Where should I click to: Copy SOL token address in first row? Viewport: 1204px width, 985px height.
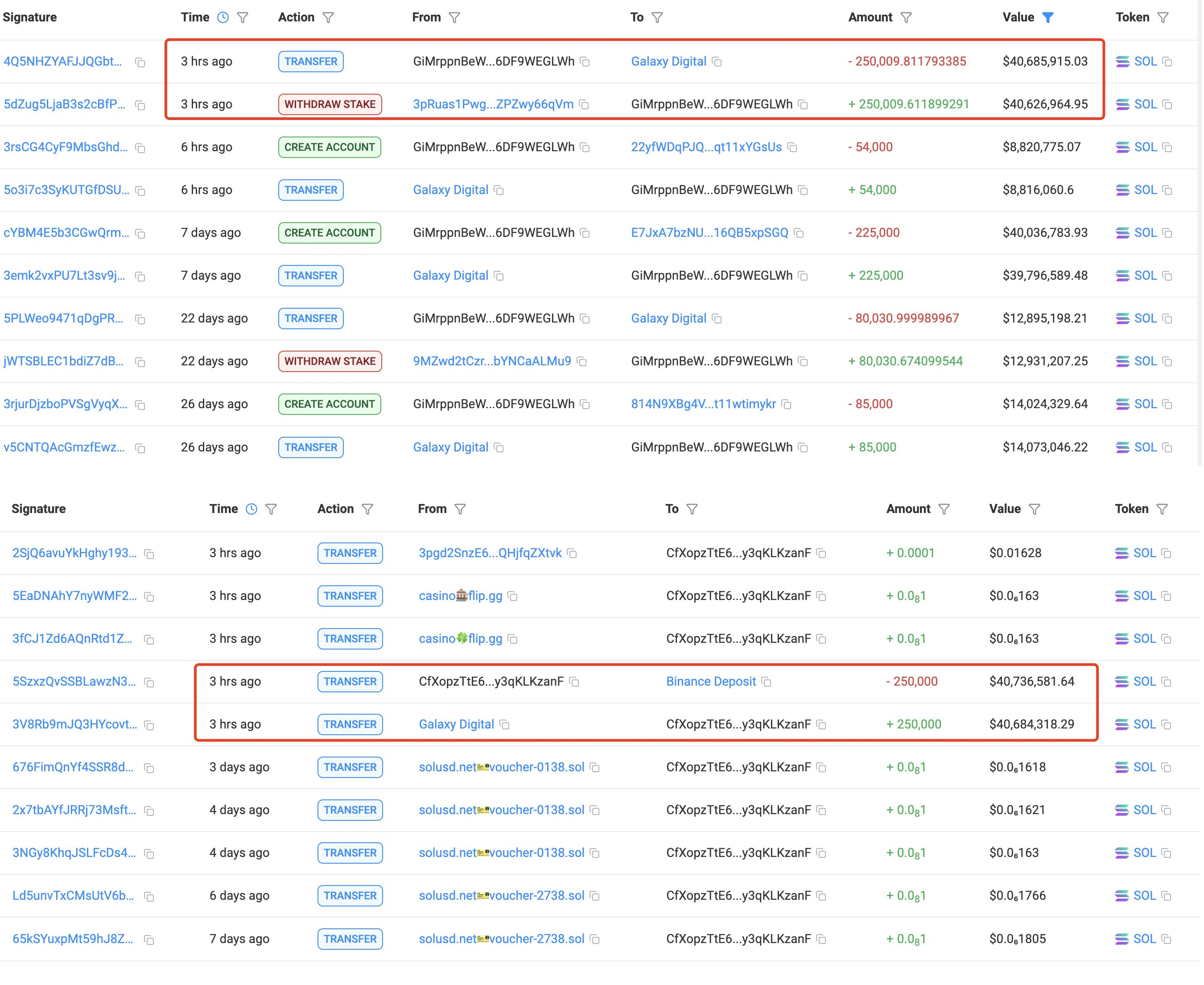(1167, 62)
